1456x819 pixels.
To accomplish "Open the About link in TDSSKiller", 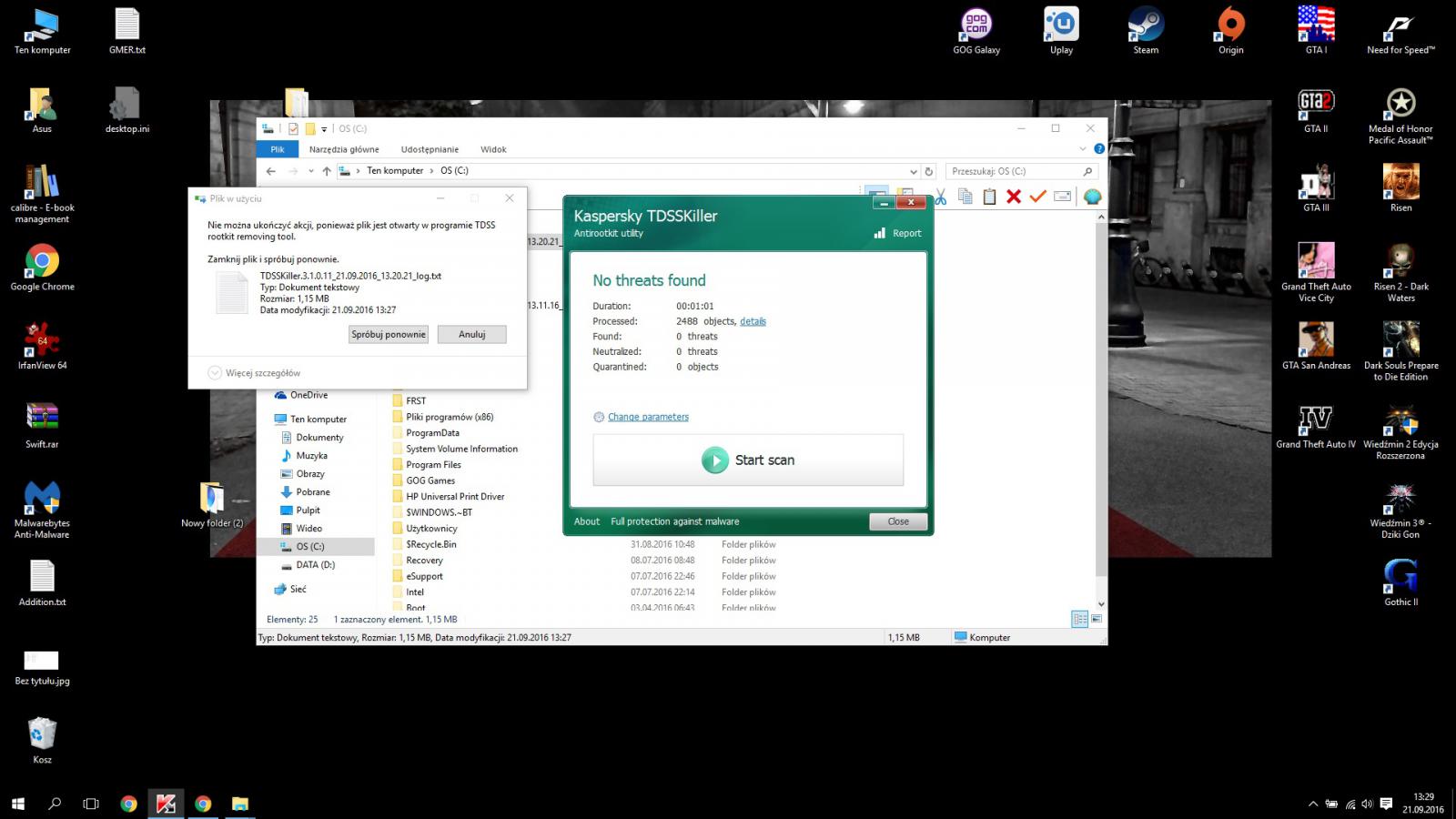I will pyautogui.click(x=587, y=521).
